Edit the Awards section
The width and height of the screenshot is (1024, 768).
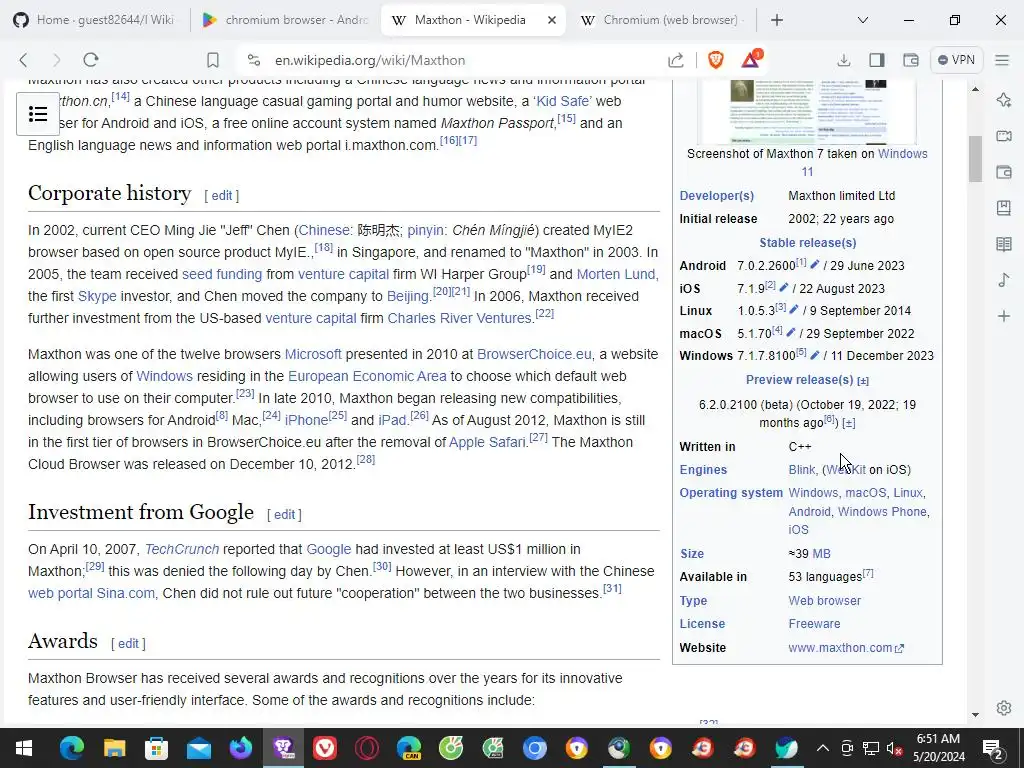[128, 643]
